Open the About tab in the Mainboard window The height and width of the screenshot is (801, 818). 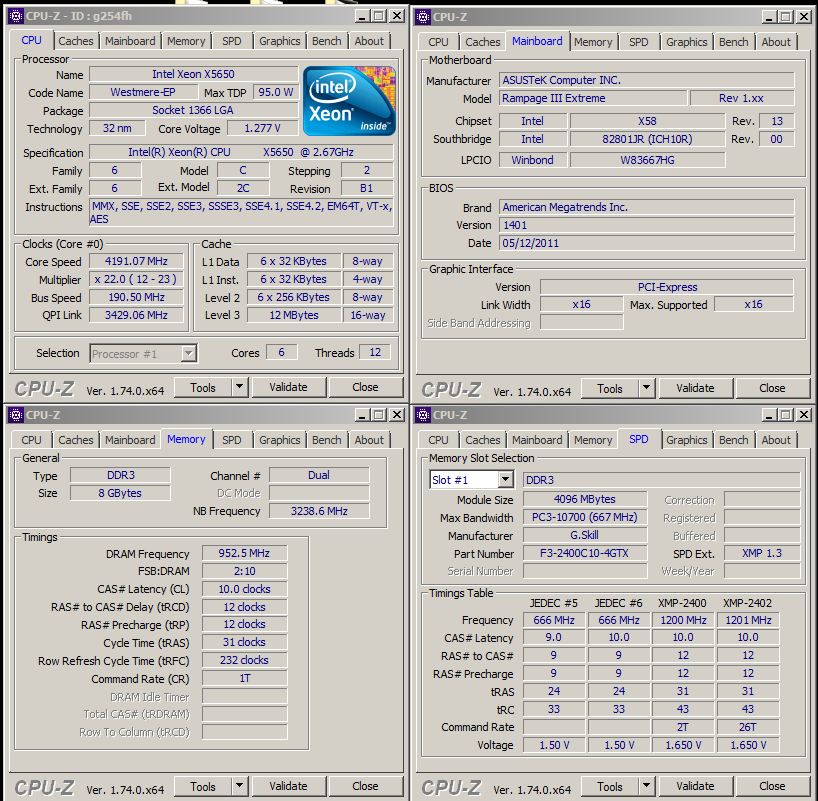pos(776,42)
